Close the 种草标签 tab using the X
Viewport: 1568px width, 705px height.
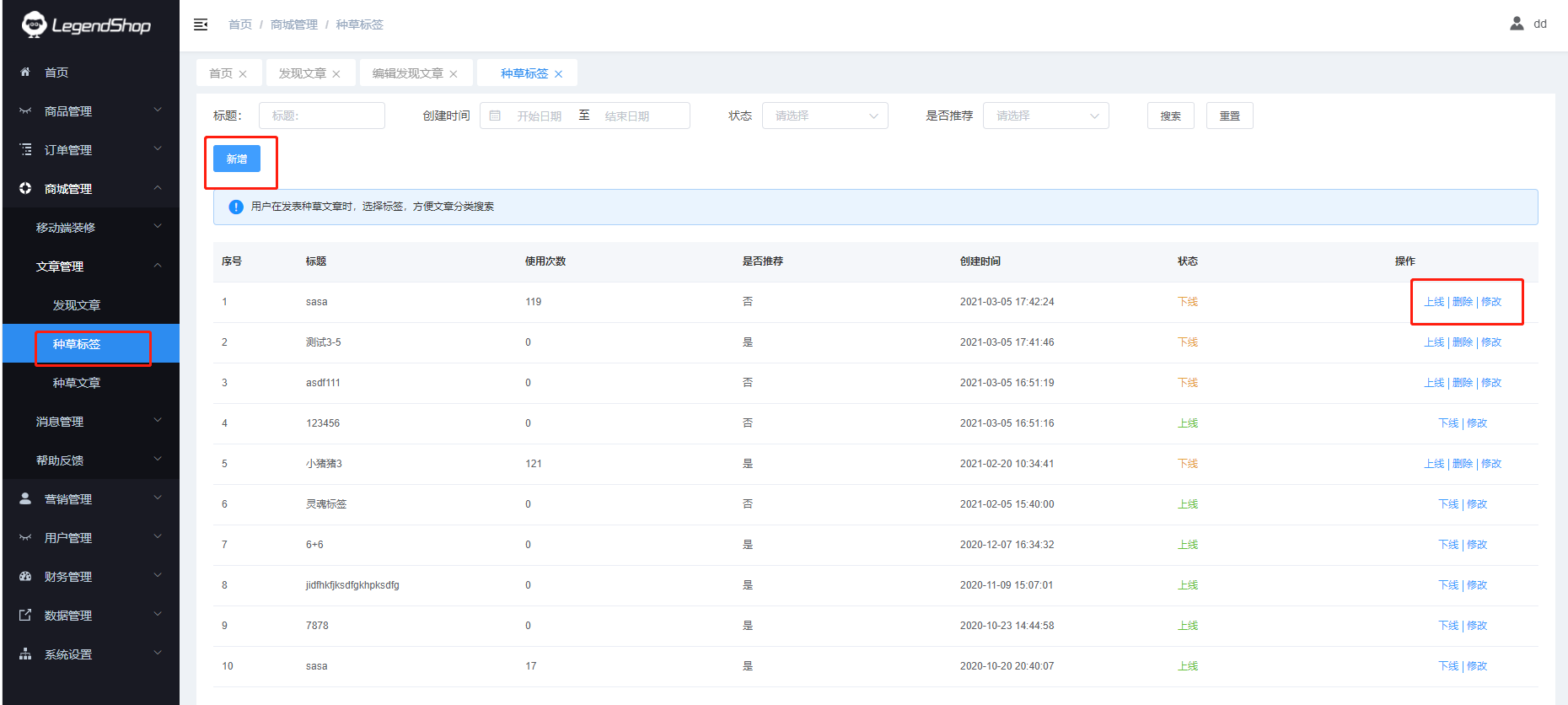(x=559, y=74)
